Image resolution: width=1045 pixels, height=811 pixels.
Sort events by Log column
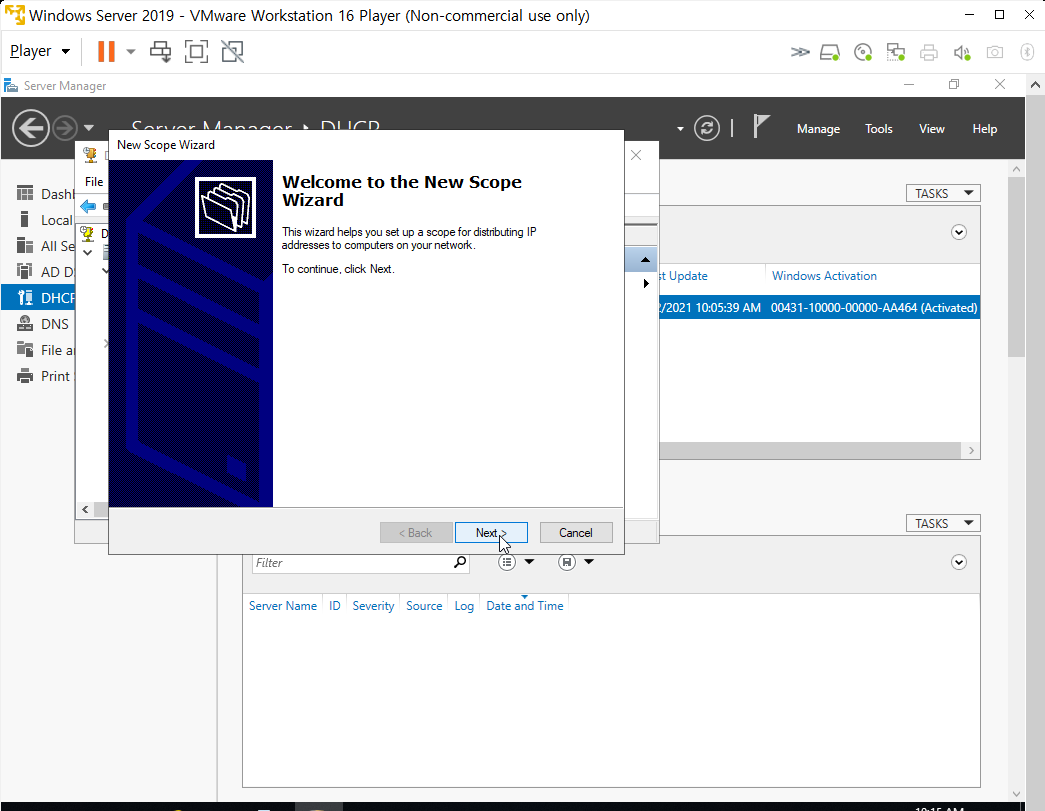(464, 606)
